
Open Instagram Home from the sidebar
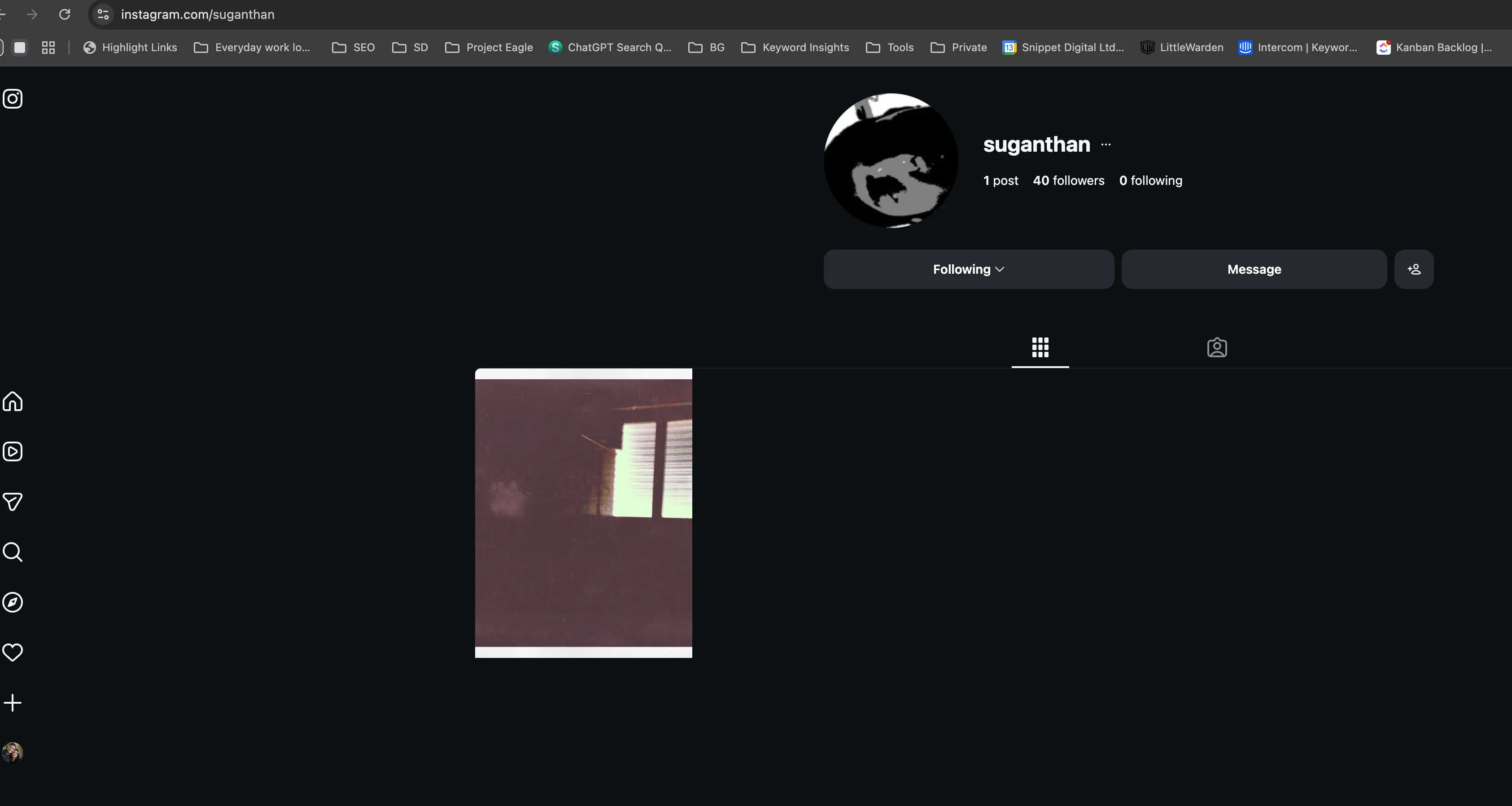tap(12, 402)
